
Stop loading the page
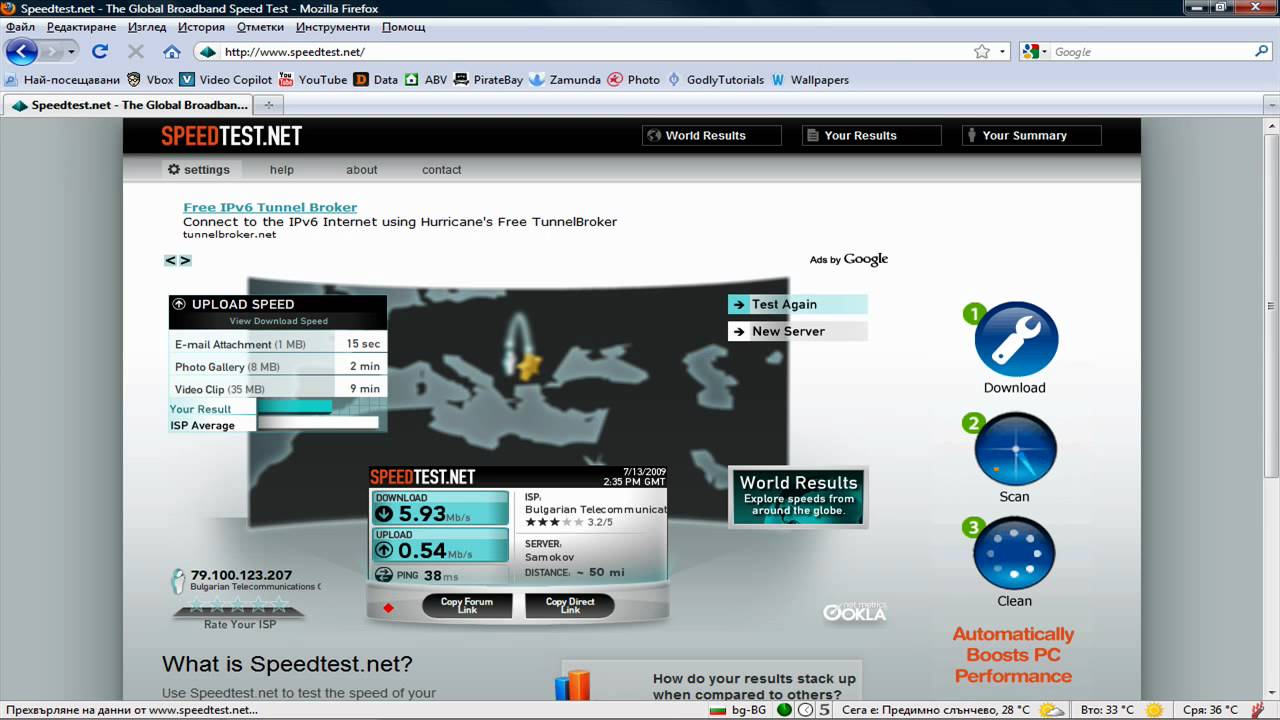[136, 51]
